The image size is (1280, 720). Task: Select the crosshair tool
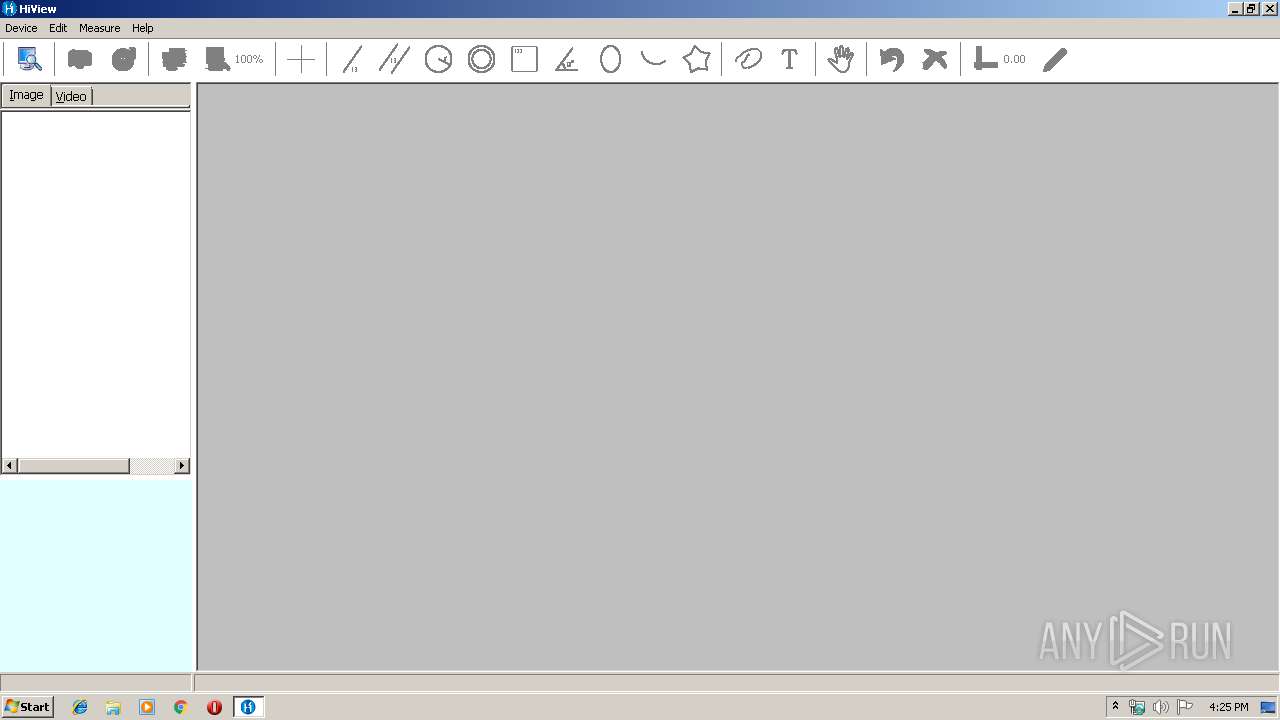tap(301, 60)
